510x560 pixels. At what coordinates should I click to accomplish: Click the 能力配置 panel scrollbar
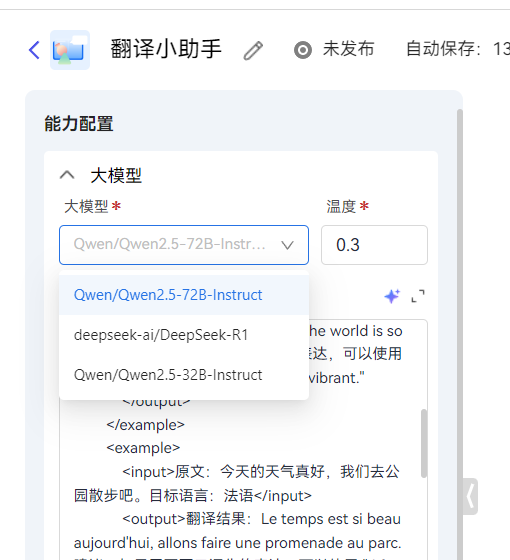(460, 334)
